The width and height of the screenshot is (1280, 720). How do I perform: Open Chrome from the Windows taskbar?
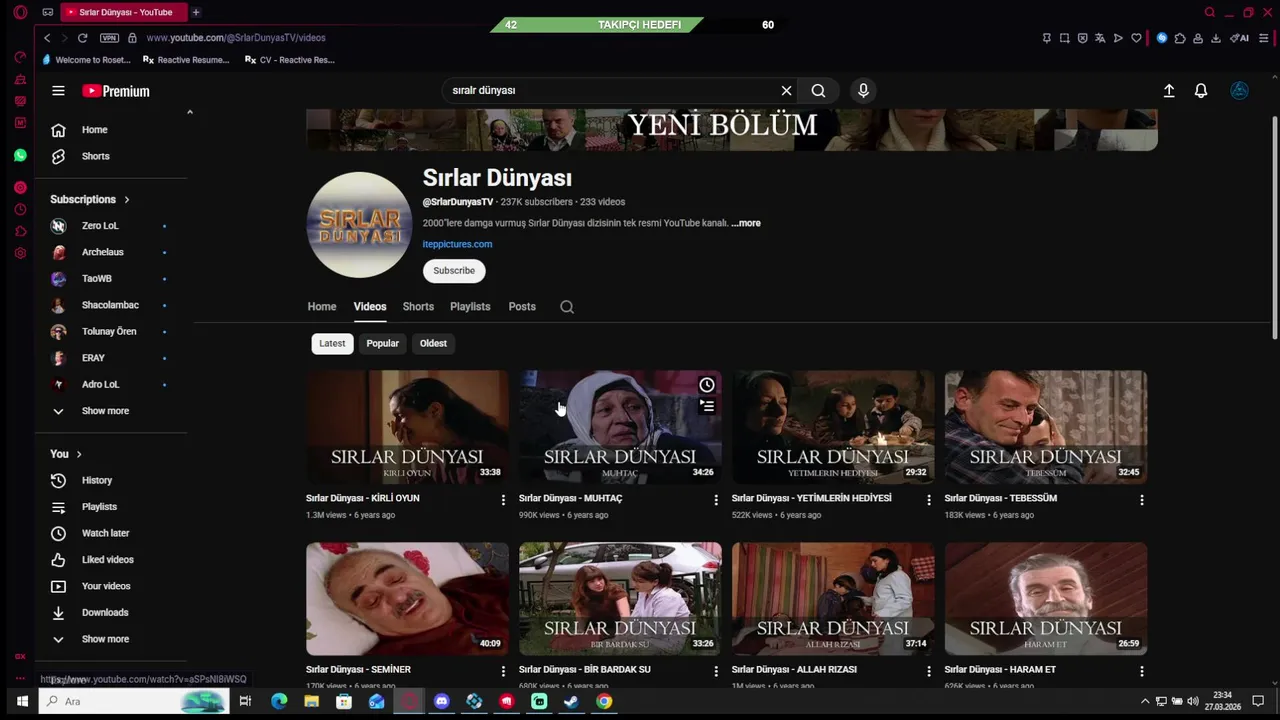(604, 702)
